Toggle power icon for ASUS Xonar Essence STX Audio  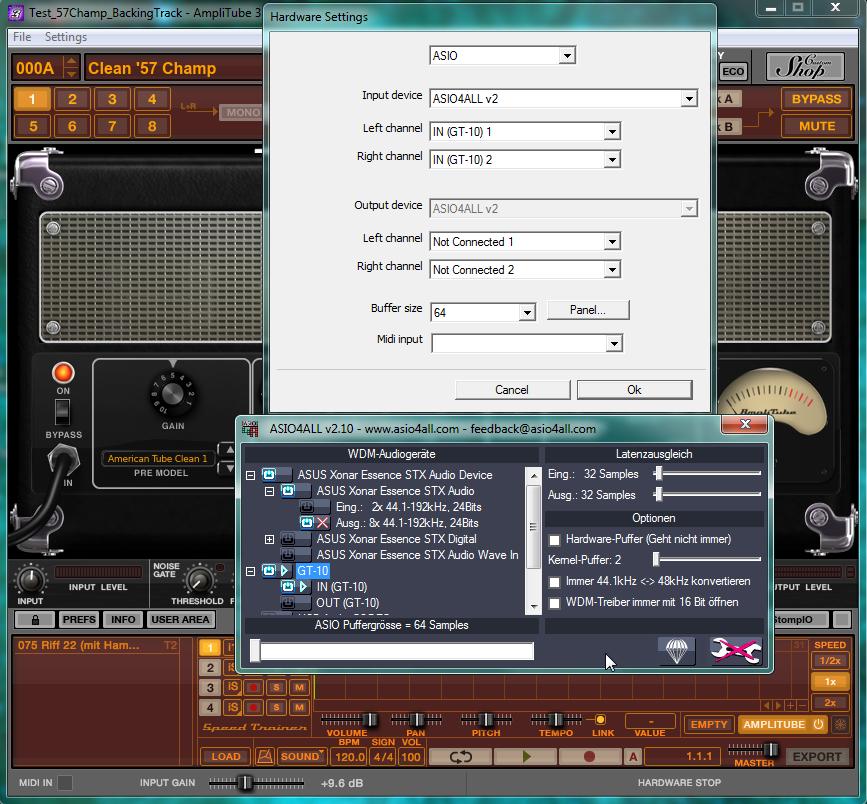tap(288, 490)
